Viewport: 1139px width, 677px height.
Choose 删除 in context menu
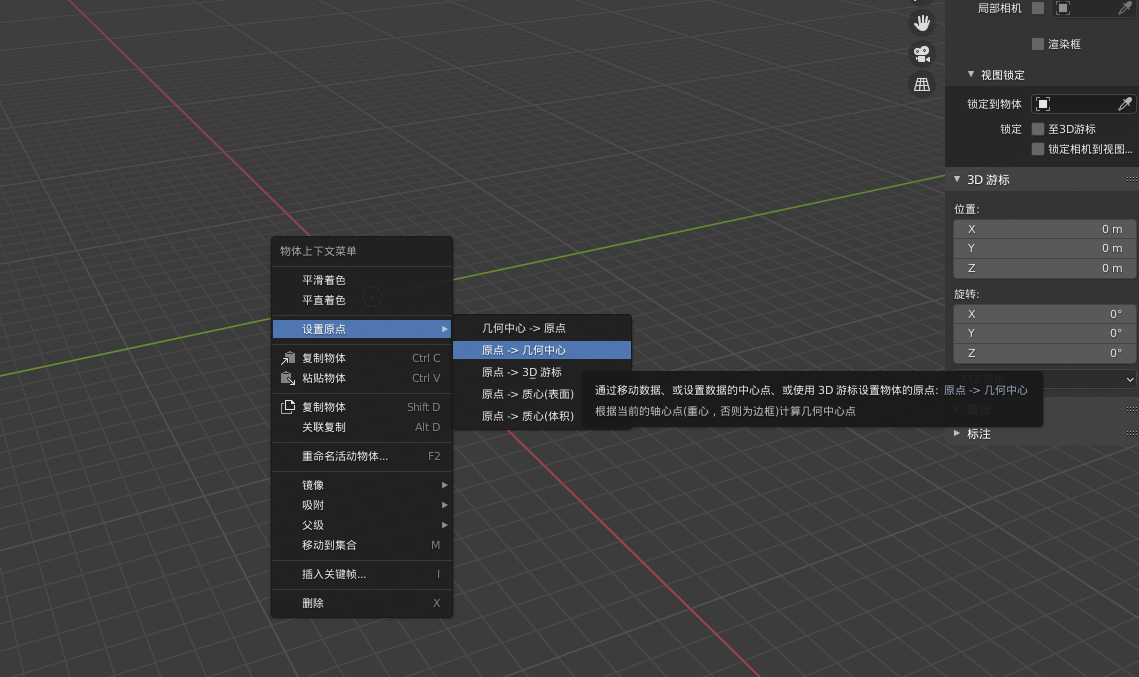(x=362, y=603)
